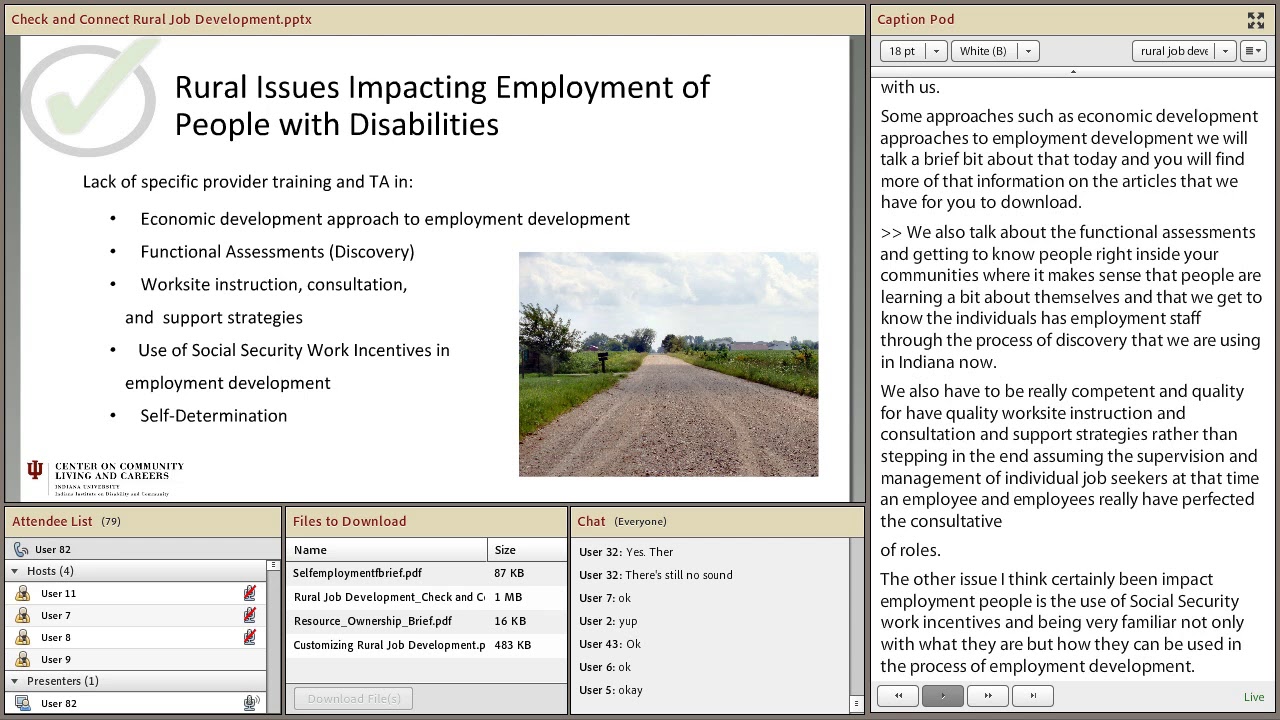Select Resource_Ownership_Brief.pdf file
Viewport: 1280px width, 720px height.
(426, 621)
